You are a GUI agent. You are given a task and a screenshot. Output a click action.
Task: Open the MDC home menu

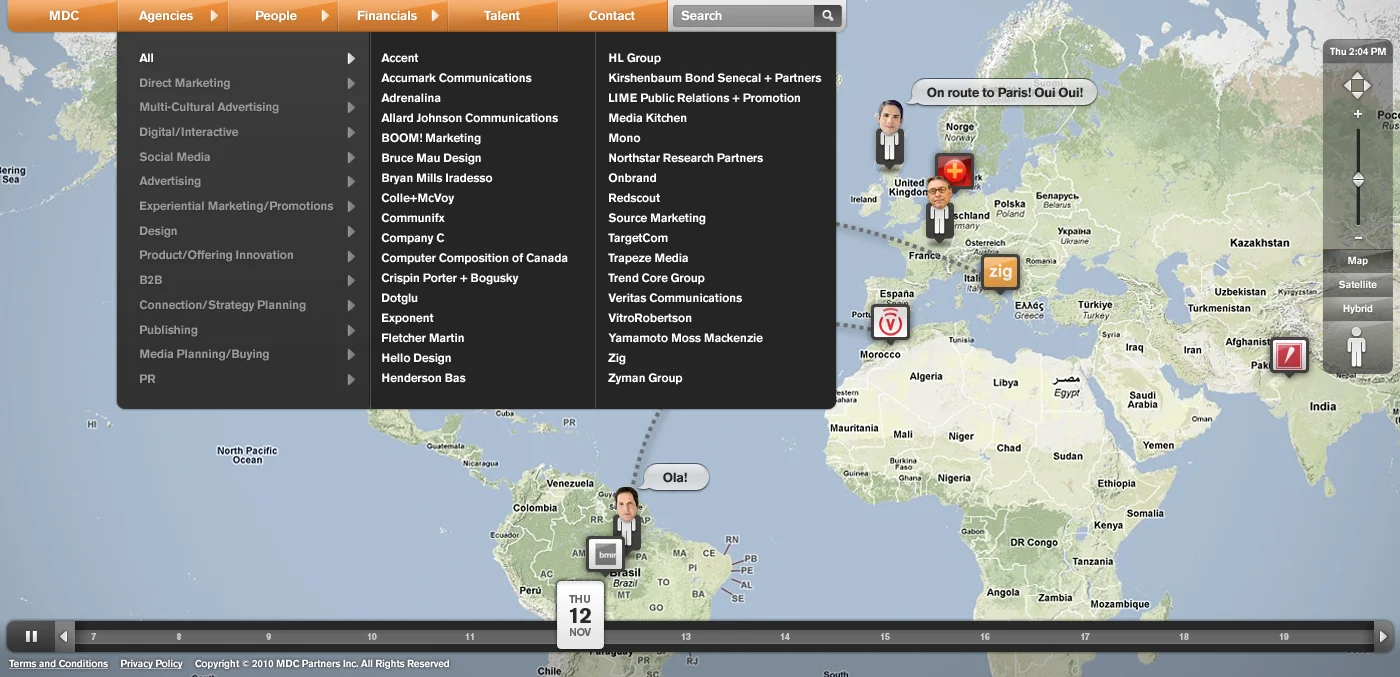[64, 16]
